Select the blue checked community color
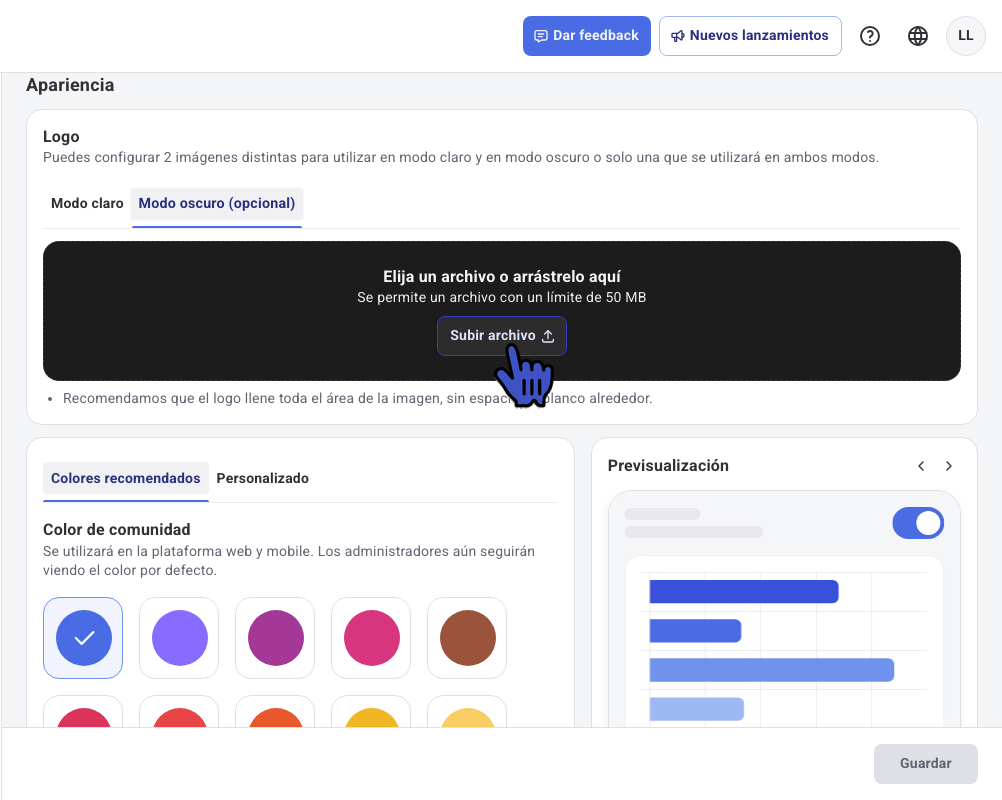 (x=83, y=638)
